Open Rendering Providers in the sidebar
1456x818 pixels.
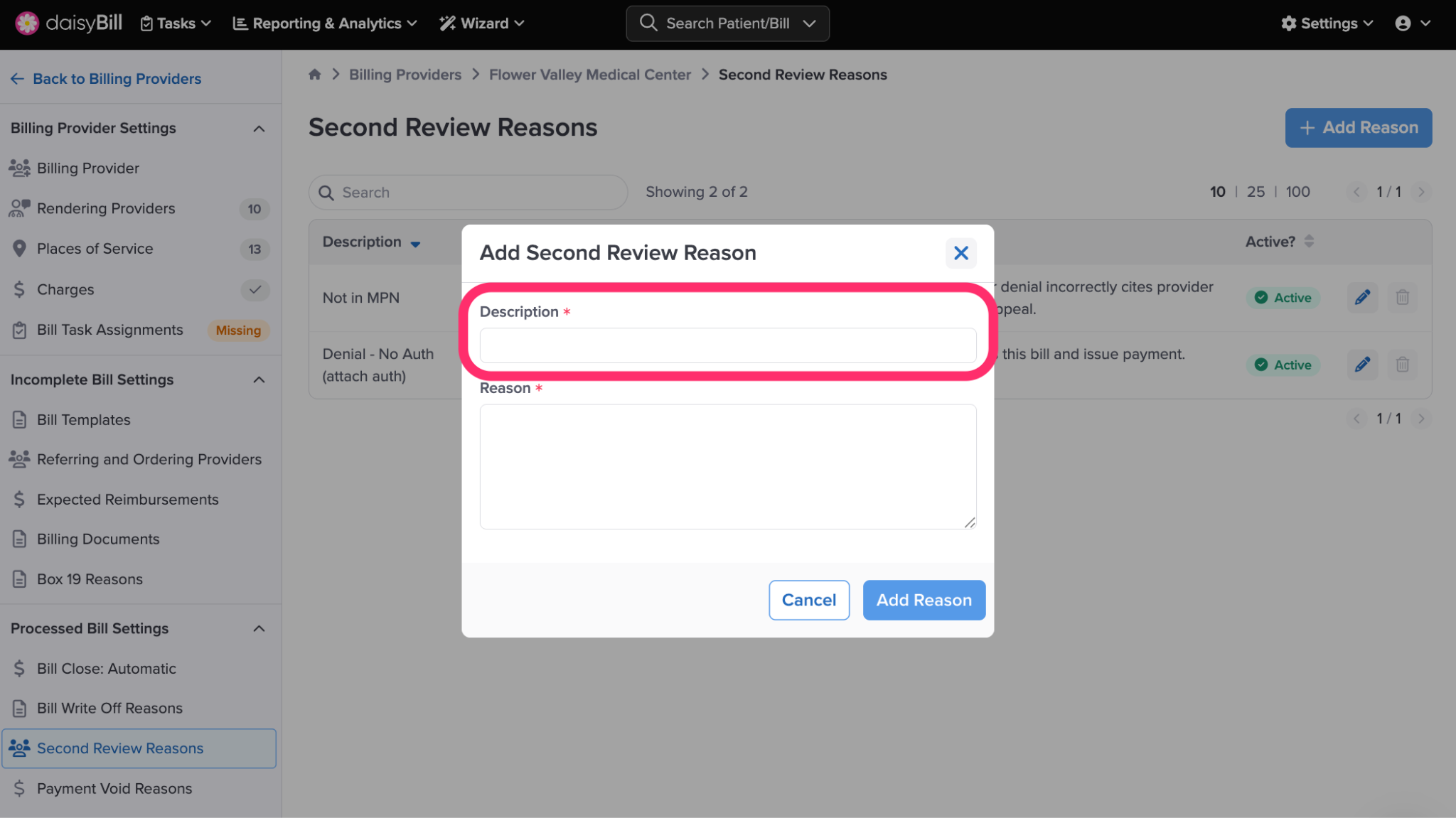point(106,208)
